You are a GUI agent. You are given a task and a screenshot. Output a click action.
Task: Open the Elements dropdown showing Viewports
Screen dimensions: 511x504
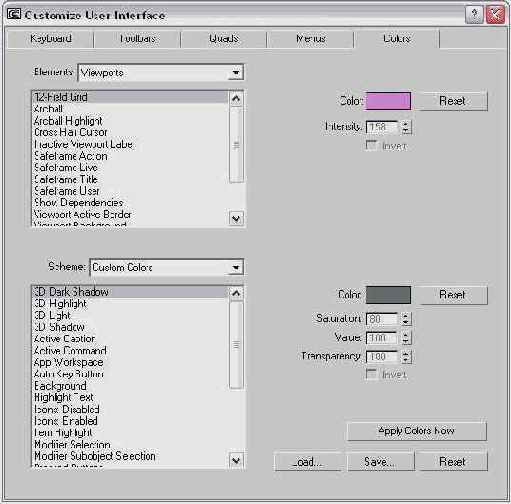pyautogui.click(x=161, y=73)
